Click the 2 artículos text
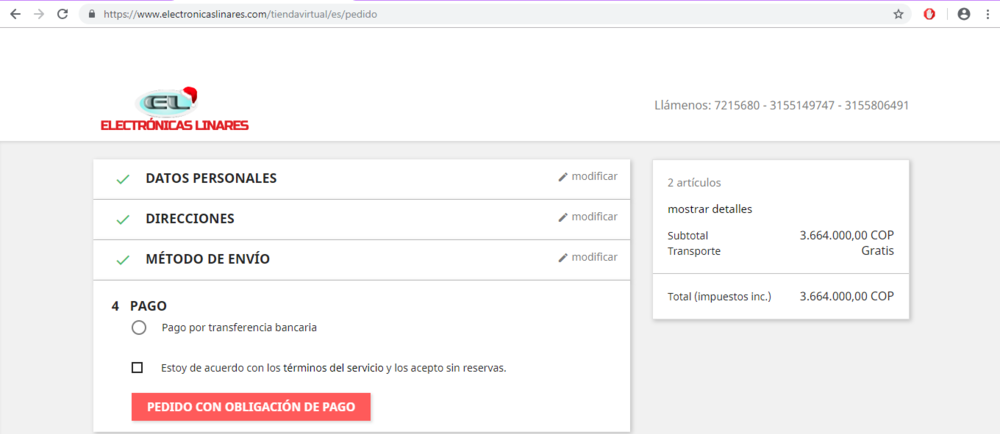The image size is (1000, 434). (695, 183)
